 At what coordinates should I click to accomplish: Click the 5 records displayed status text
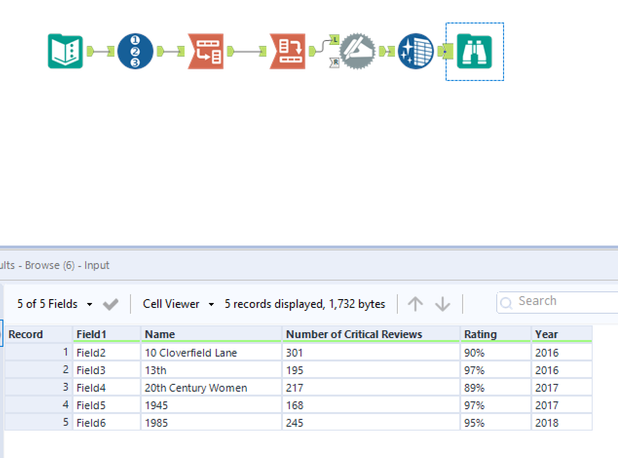305,304
